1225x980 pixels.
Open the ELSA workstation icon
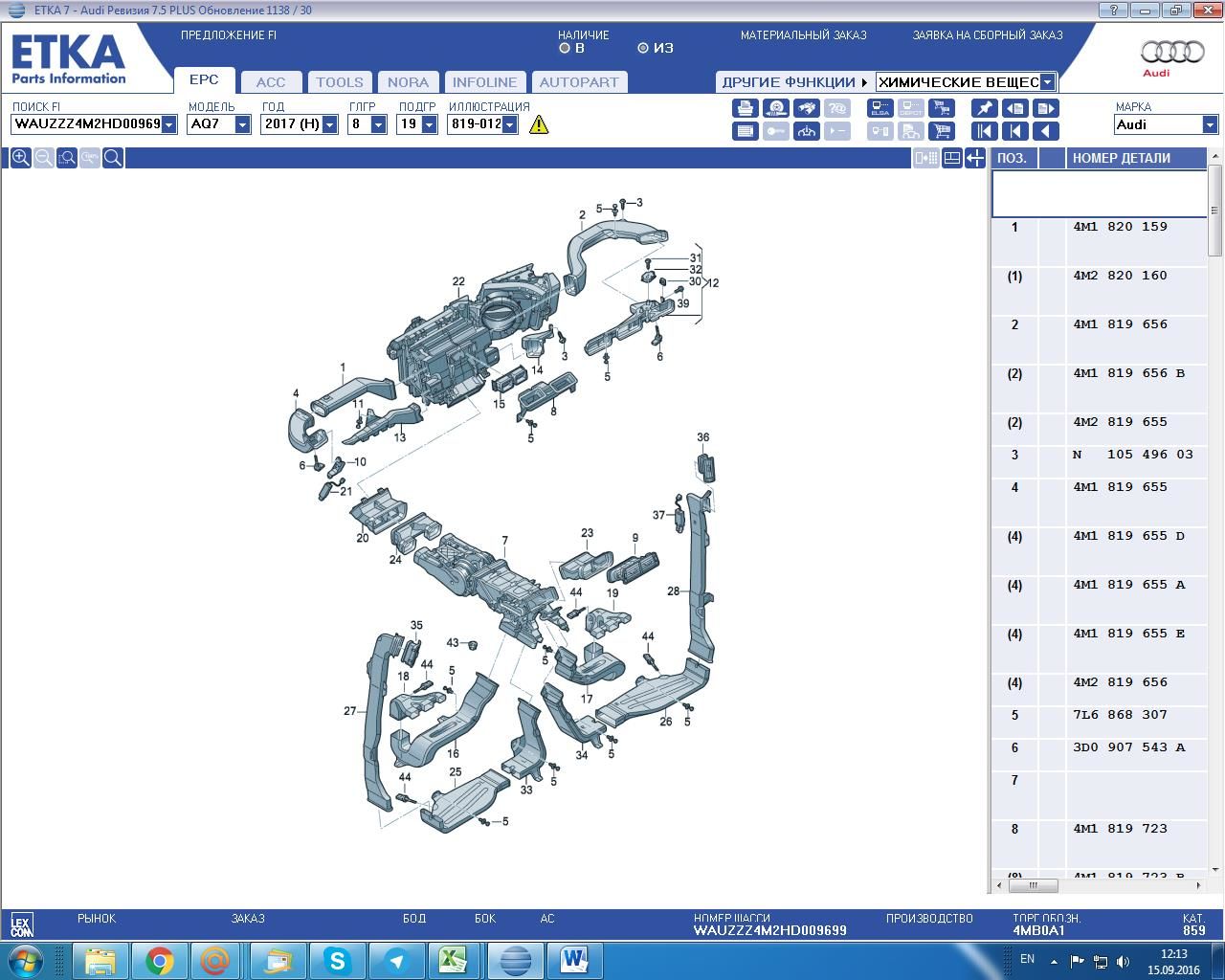[880, 108]
